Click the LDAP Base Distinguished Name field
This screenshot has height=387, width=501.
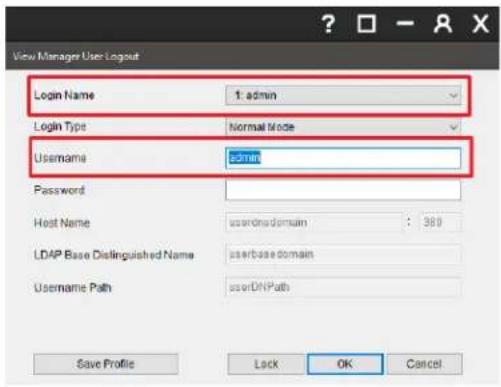pyautogui.click(x=343, y=254)
